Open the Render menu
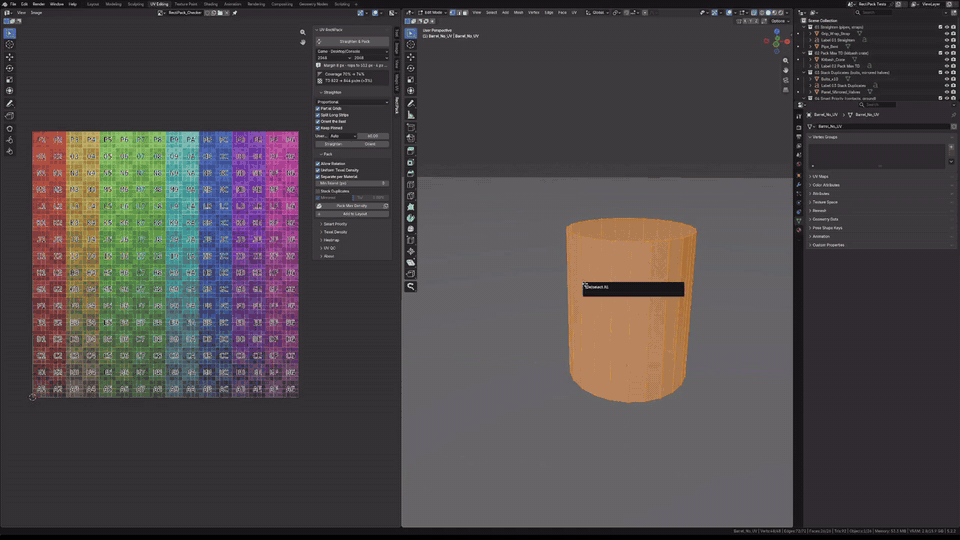 point(39,4)
